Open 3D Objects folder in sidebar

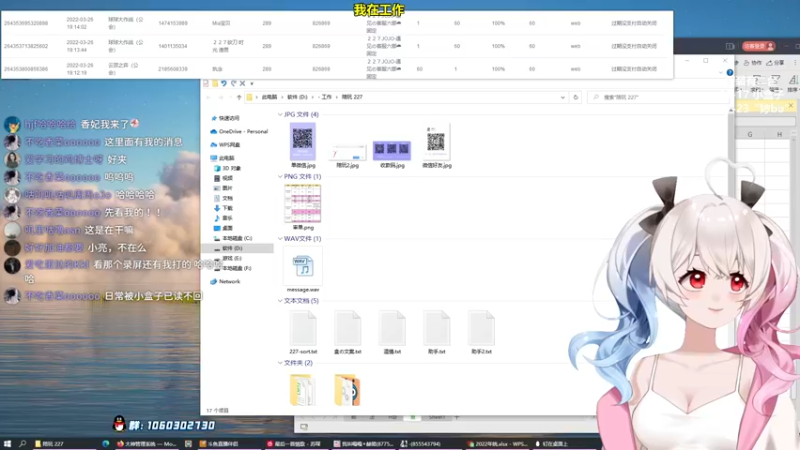click(x=227, y=168)
